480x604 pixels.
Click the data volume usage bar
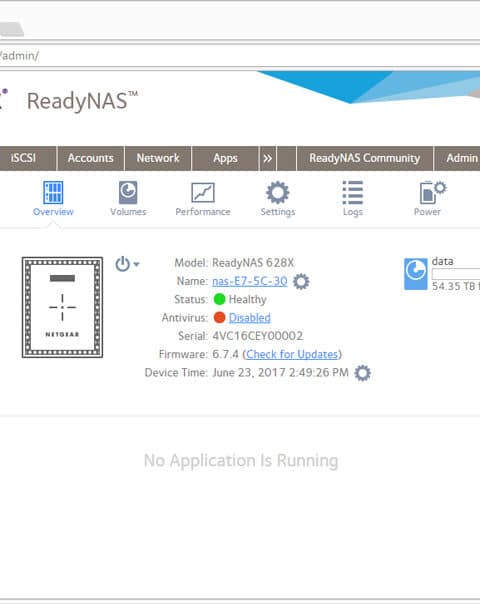click(x=456, y=274)
